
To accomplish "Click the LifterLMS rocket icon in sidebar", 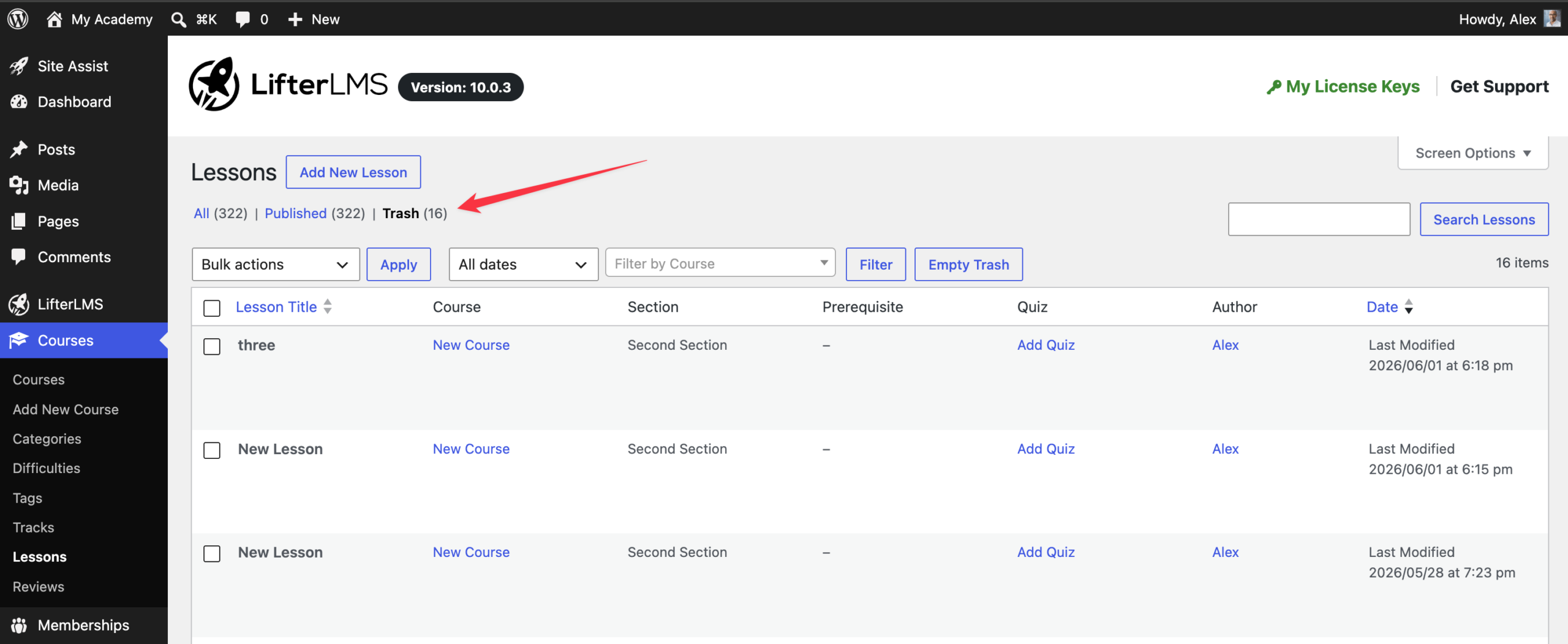I will (19, 304).
